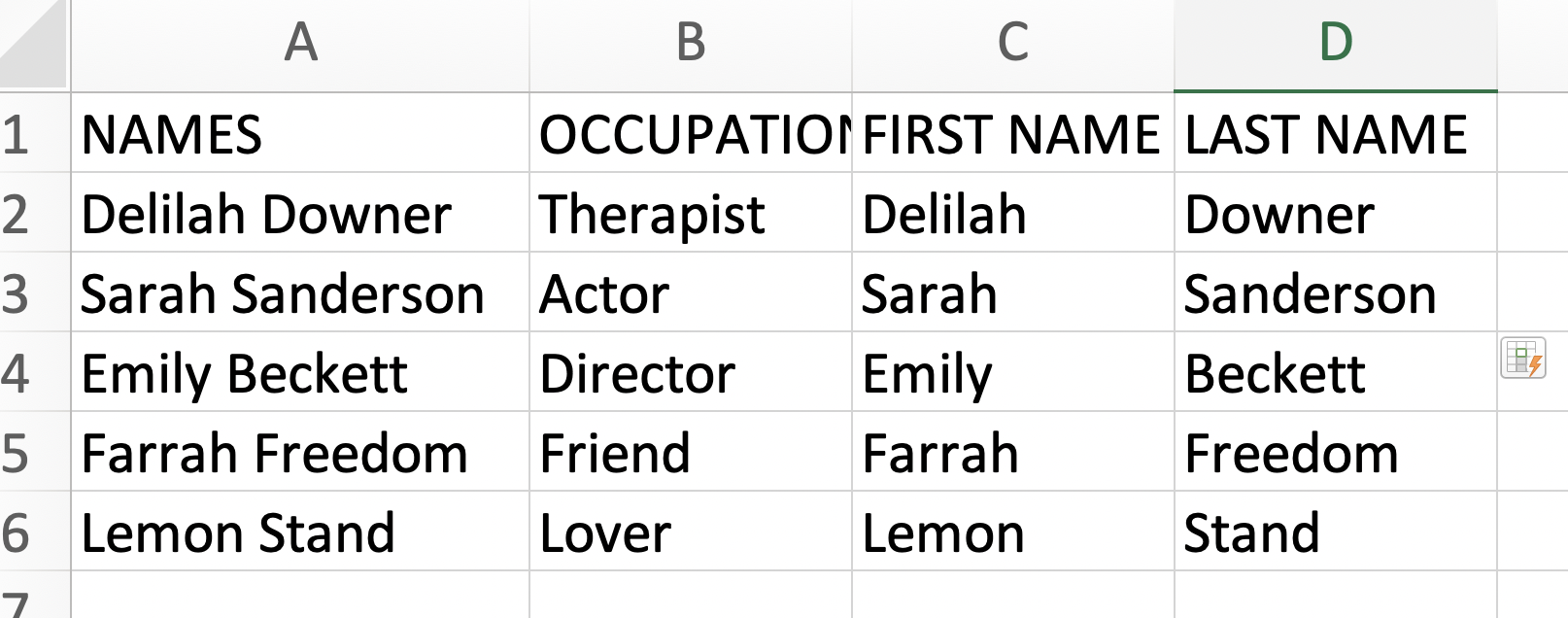The height and width of the screenshot is (618, 1568).
Task: Select column C header
Action: coord(1013,45)
